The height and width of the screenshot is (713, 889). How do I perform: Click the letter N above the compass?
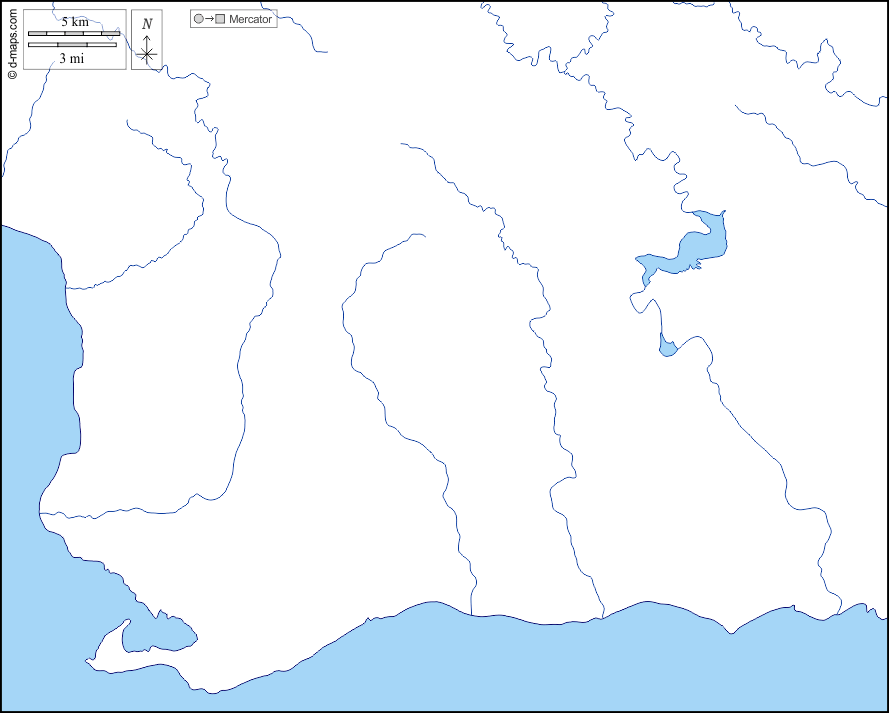coord(147,24)
